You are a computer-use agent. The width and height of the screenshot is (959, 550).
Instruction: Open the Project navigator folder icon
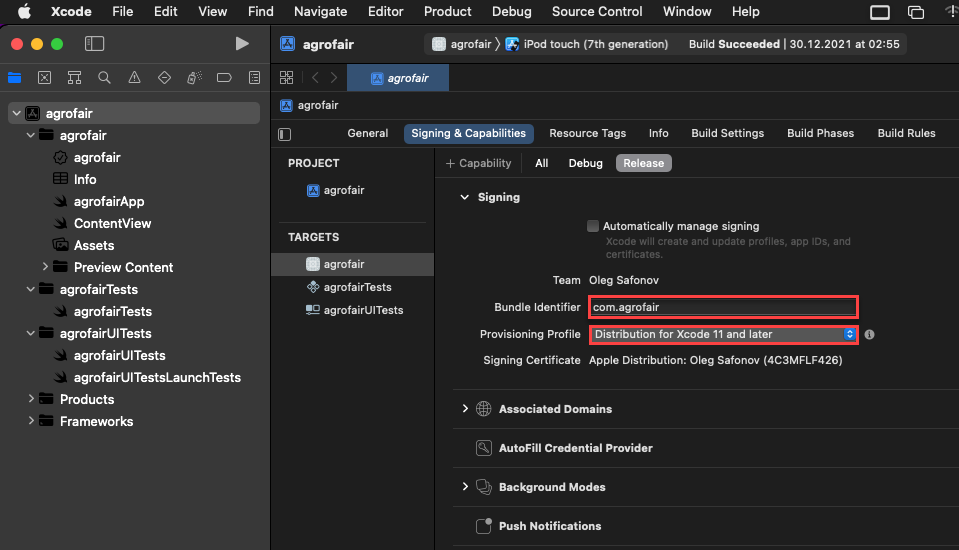pyautogui.click(x=15, y=78)
